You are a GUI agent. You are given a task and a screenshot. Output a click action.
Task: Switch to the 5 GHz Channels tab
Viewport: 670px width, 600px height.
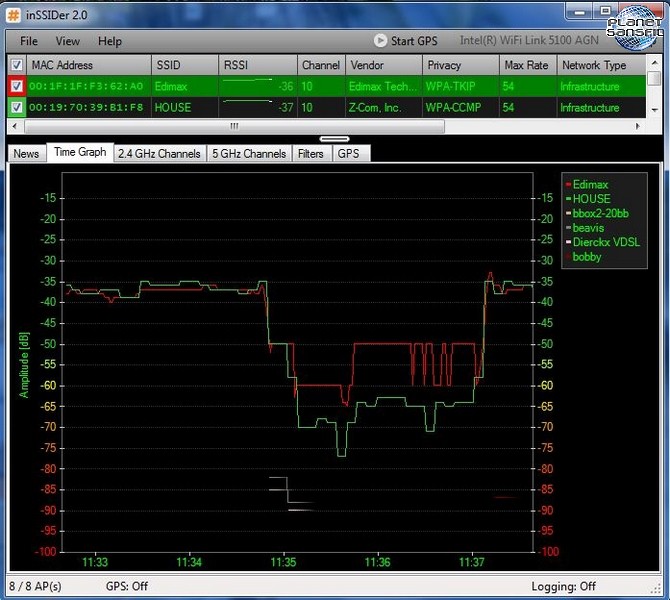tap(249, 154)
